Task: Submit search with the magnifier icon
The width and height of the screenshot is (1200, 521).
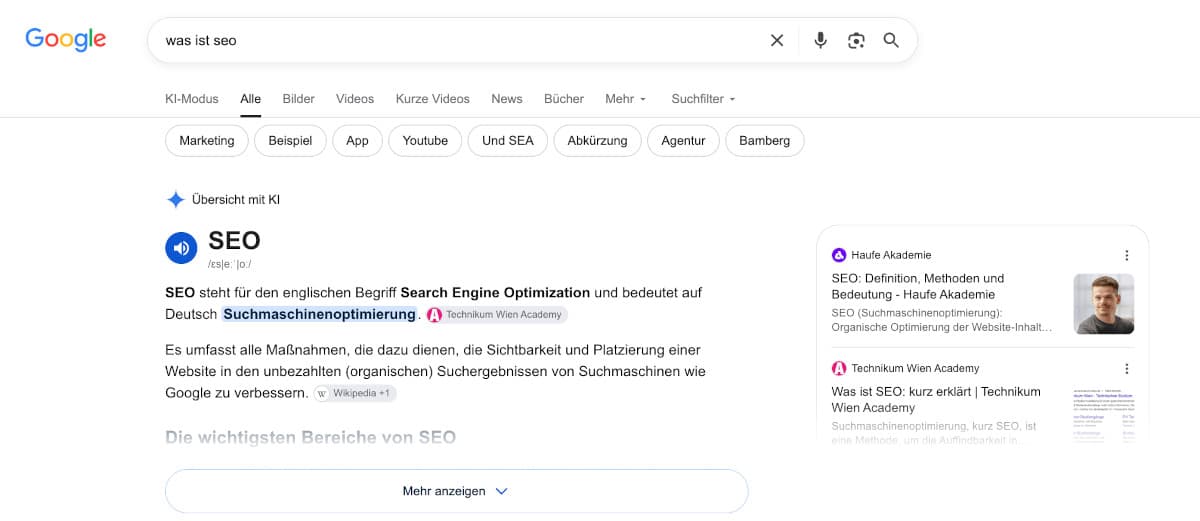Action: pos(891,40)
